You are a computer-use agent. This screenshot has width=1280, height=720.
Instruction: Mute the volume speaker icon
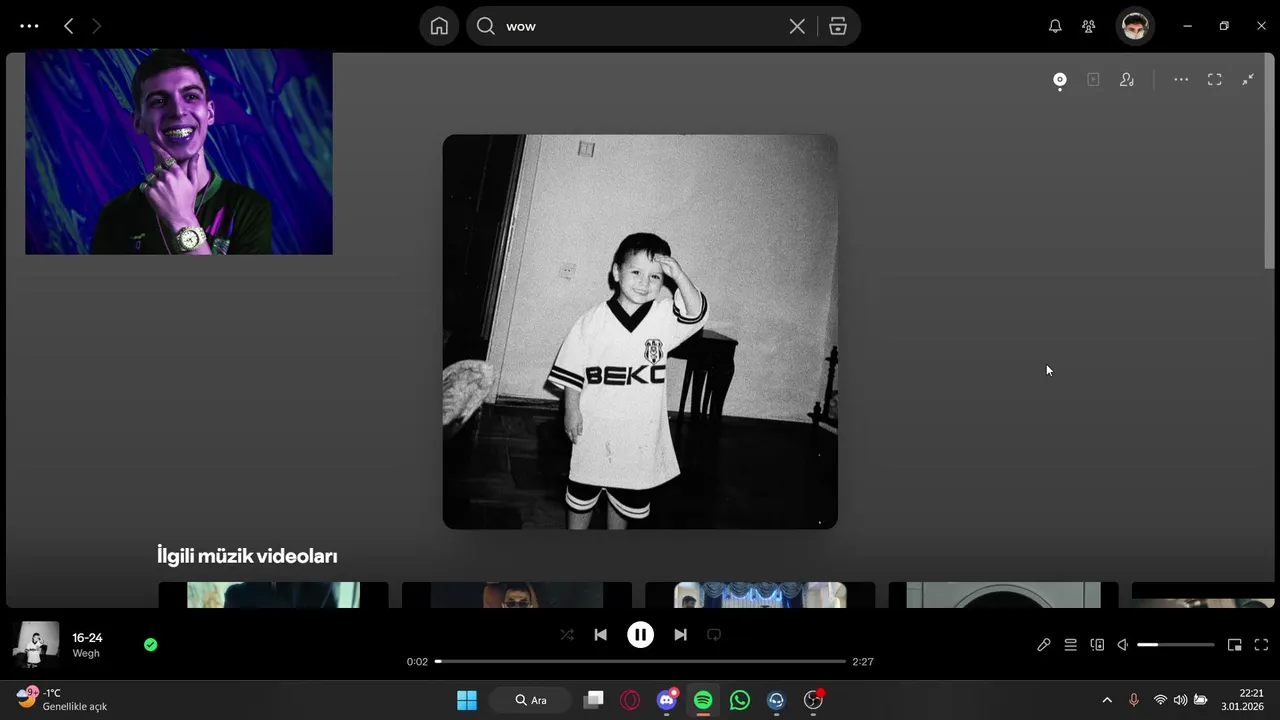pos(1123,645)
